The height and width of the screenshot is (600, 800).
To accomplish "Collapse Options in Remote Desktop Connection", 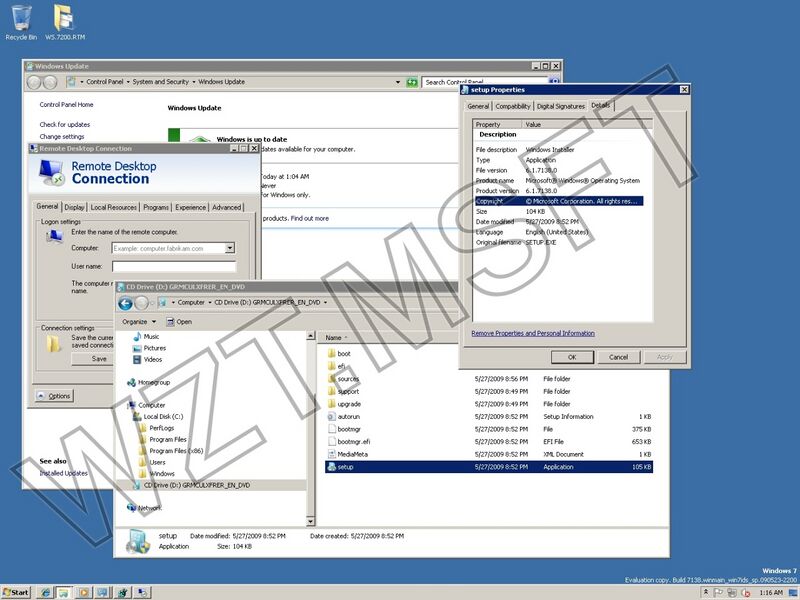I will [x=55, y=396].
